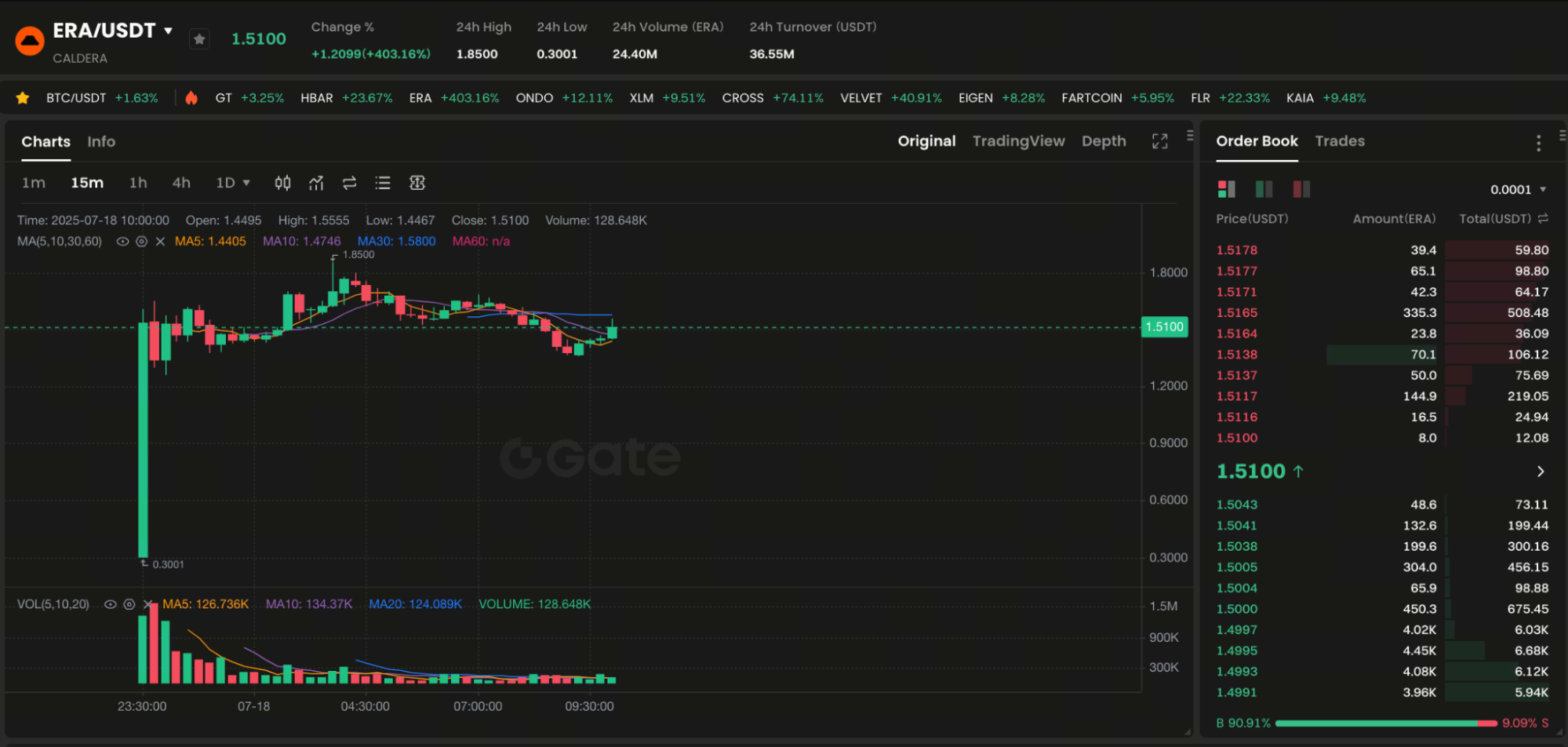This screenshot has height=747, width=1568.
Task: Expand chart to fullscreen
Action: point(1160,141)
